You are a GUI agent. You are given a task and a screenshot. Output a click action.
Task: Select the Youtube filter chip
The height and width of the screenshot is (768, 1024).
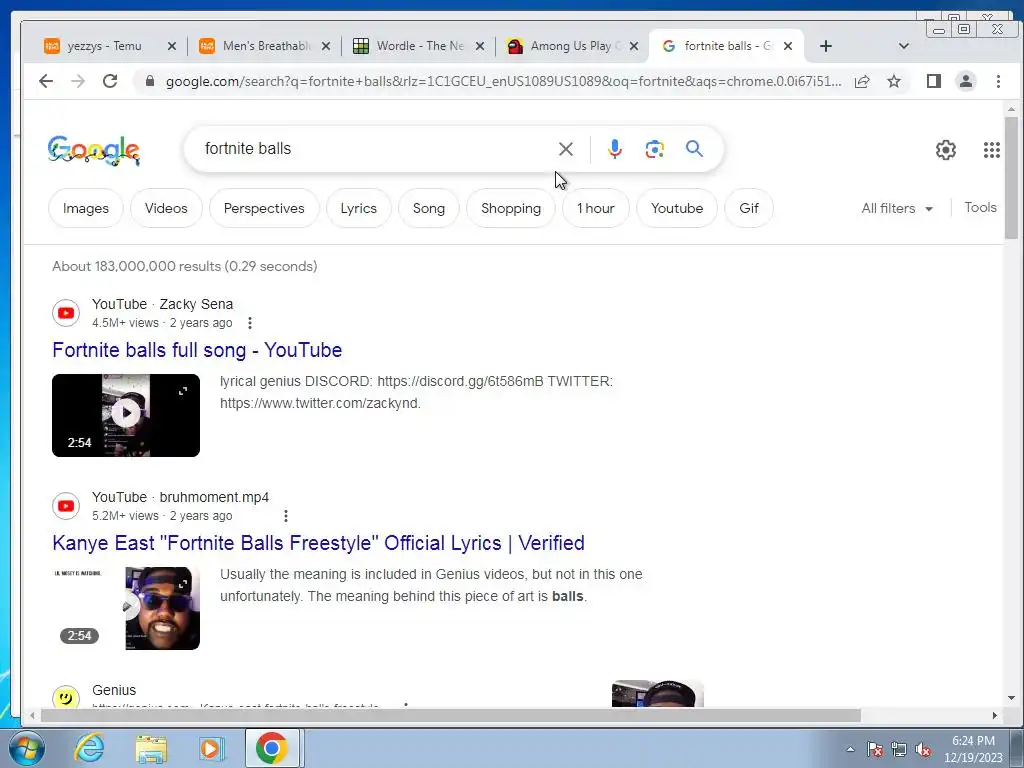pyautogui.click(x=677, y=208)
